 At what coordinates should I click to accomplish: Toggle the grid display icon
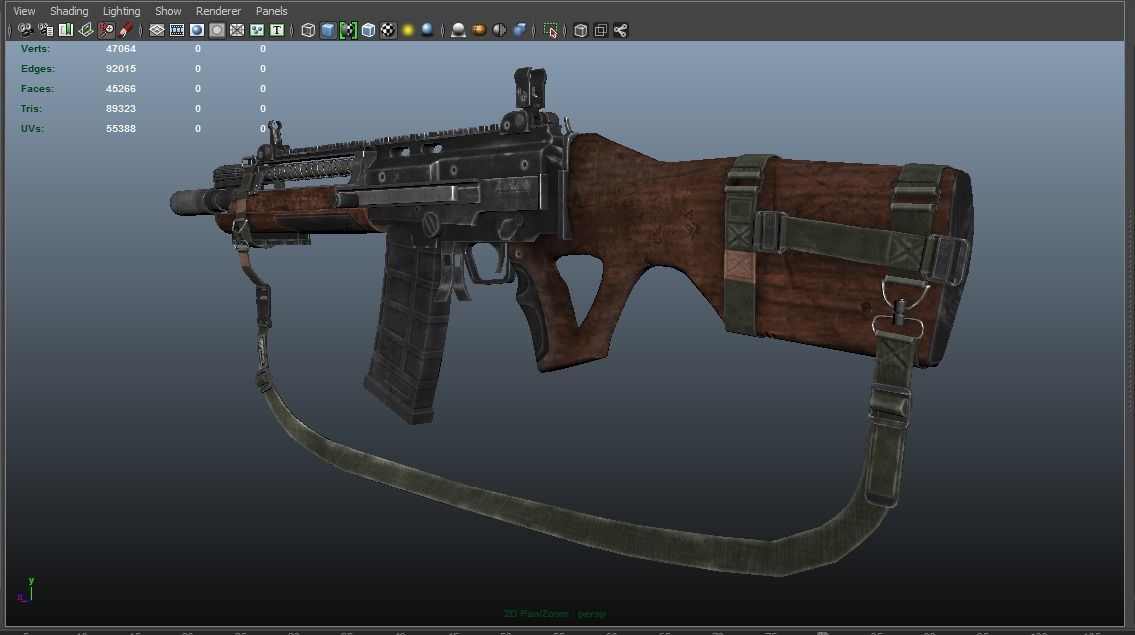(x=156, y=30)
